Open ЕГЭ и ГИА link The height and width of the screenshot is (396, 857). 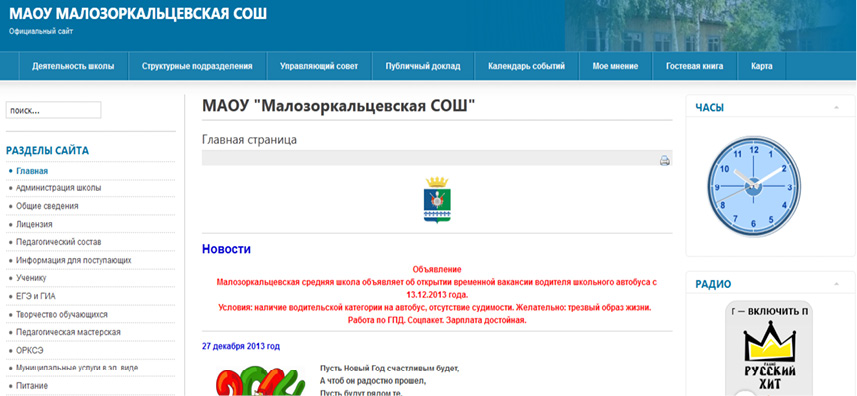36,296
